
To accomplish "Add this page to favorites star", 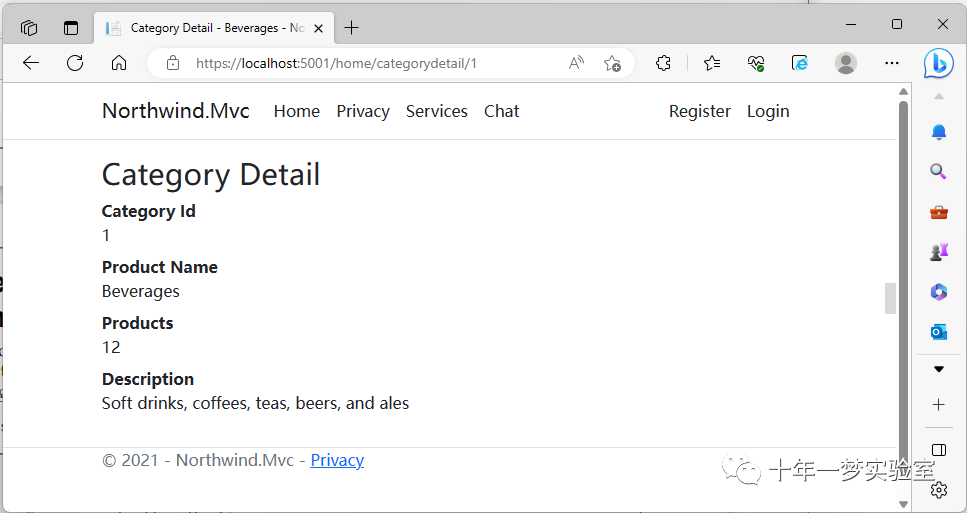I will 612,63.
